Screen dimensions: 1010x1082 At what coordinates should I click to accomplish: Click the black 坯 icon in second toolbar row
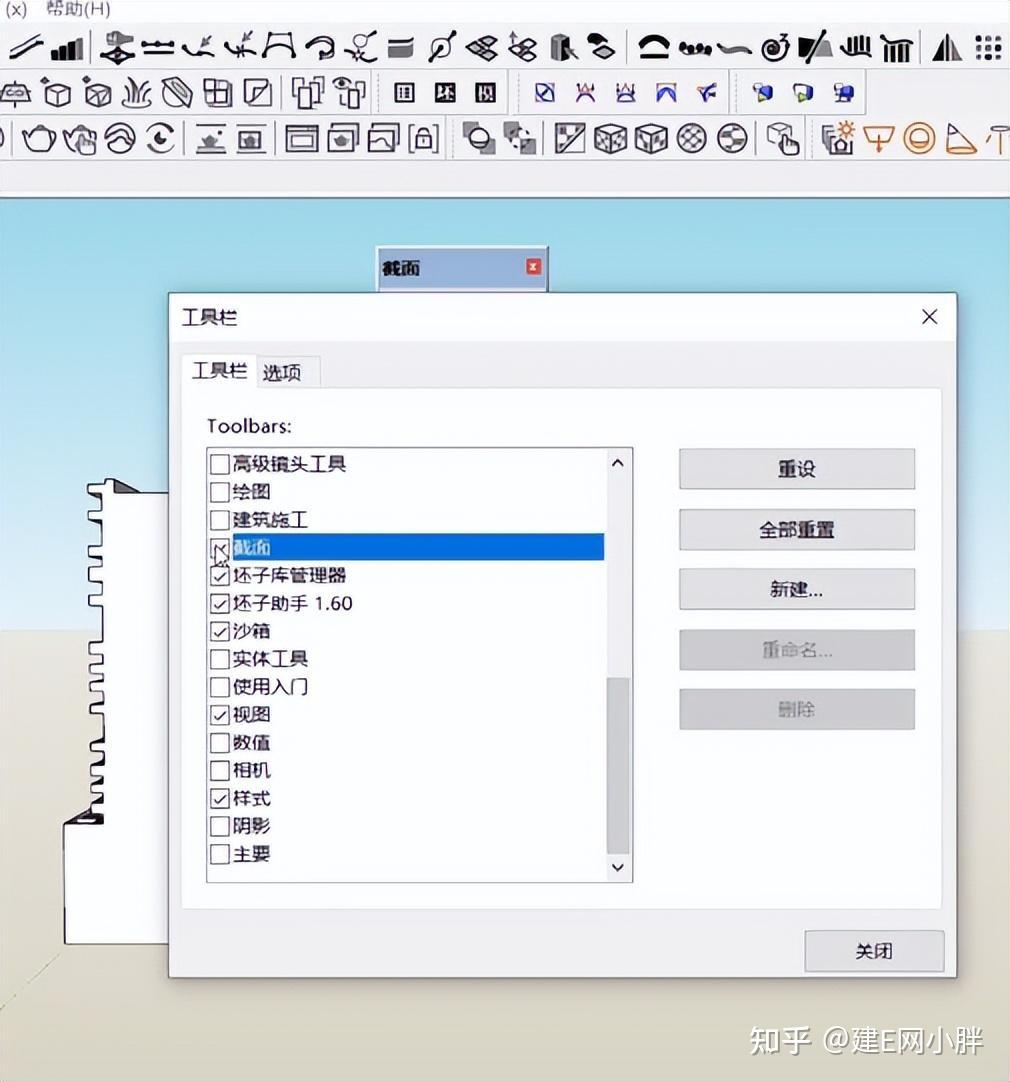(x=445, y=92)
